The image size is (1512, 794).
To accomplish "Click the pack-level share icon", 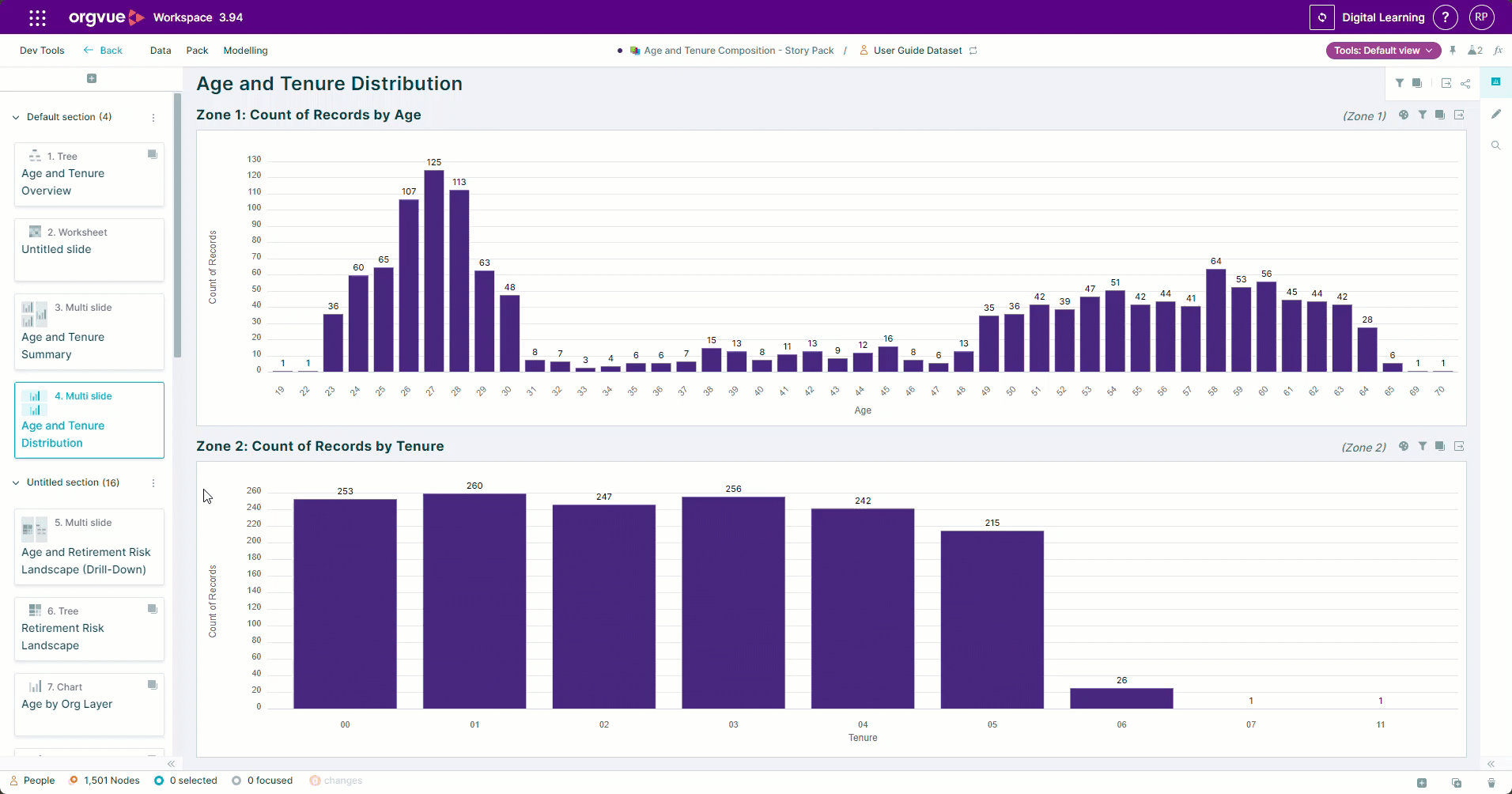I will pos(1465,83).
